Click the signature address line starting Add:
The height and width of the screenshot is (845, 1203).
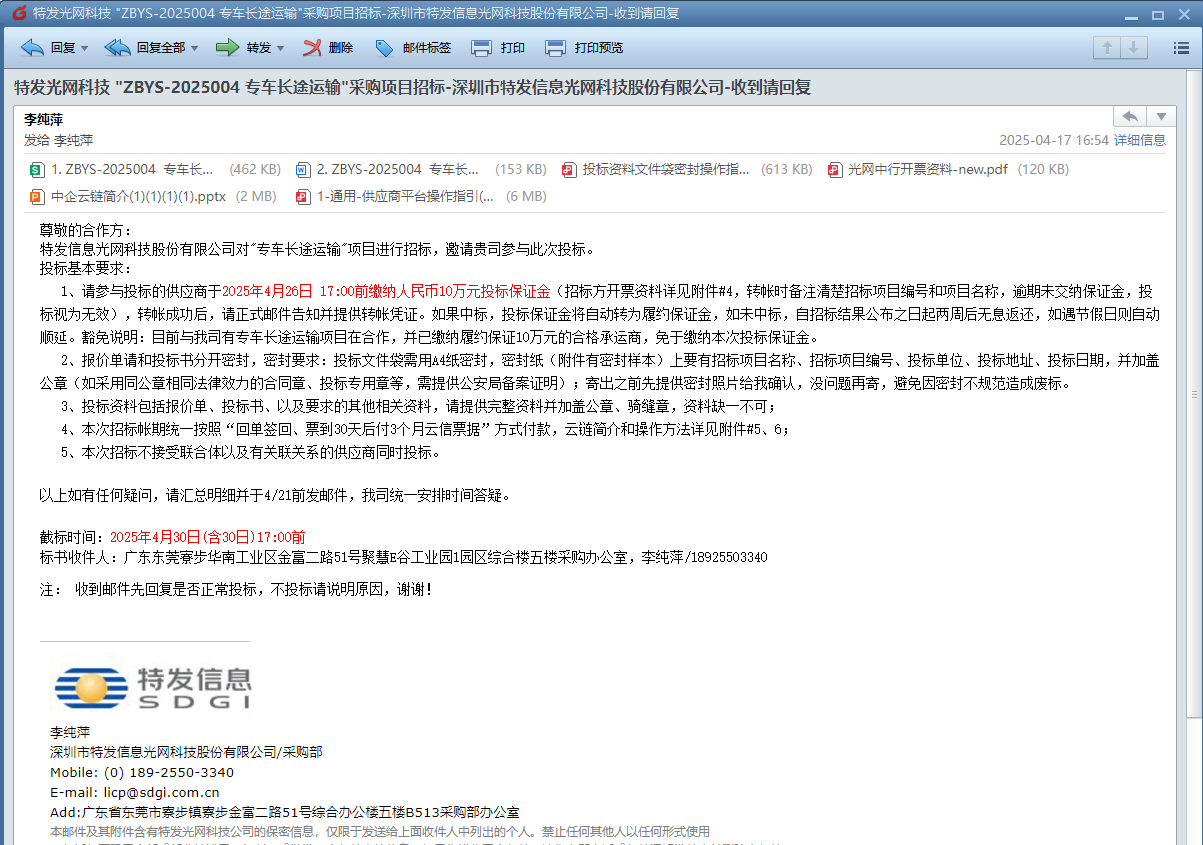pos(285,812)
